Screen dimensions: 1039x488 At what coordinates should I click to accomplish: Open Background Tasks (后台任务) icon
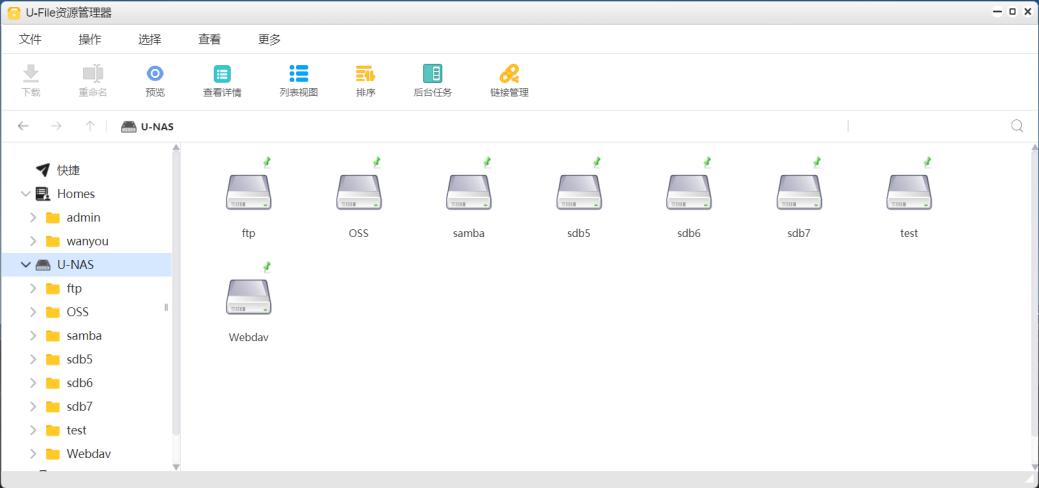[432, 74]
